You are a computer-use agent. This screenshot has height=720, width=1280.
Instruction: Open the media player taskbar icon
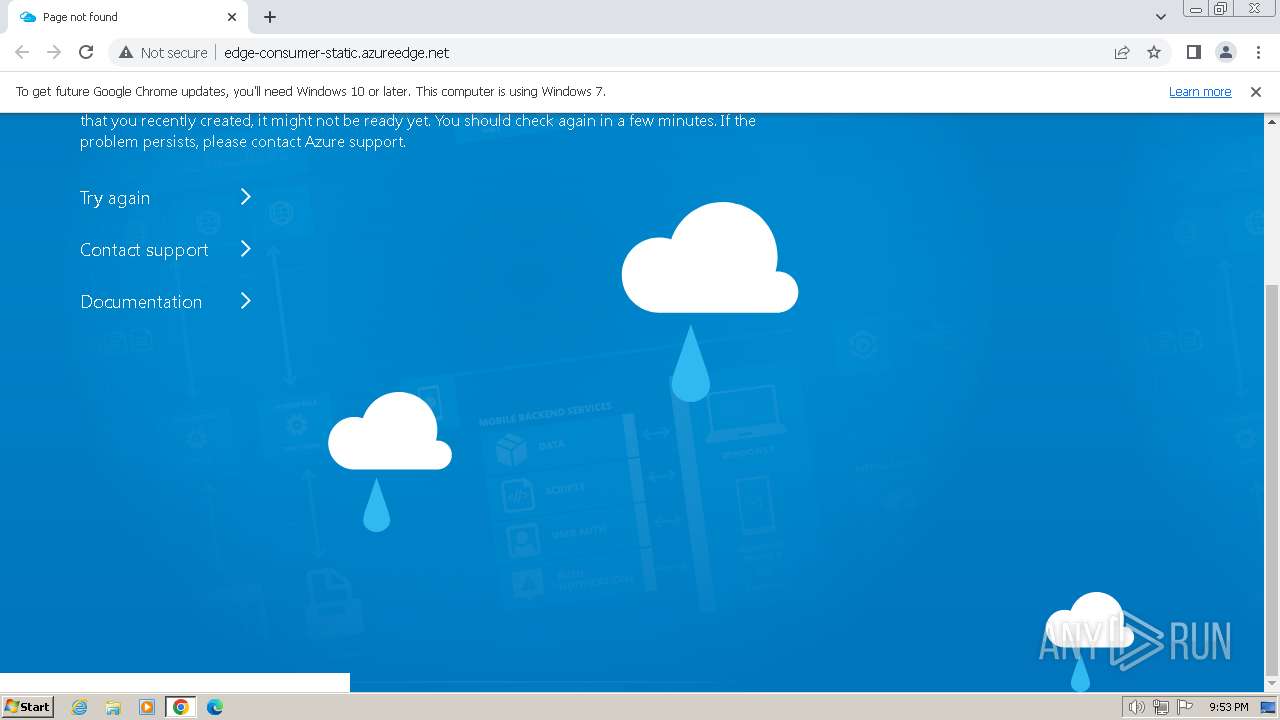(x=147, y=707)
